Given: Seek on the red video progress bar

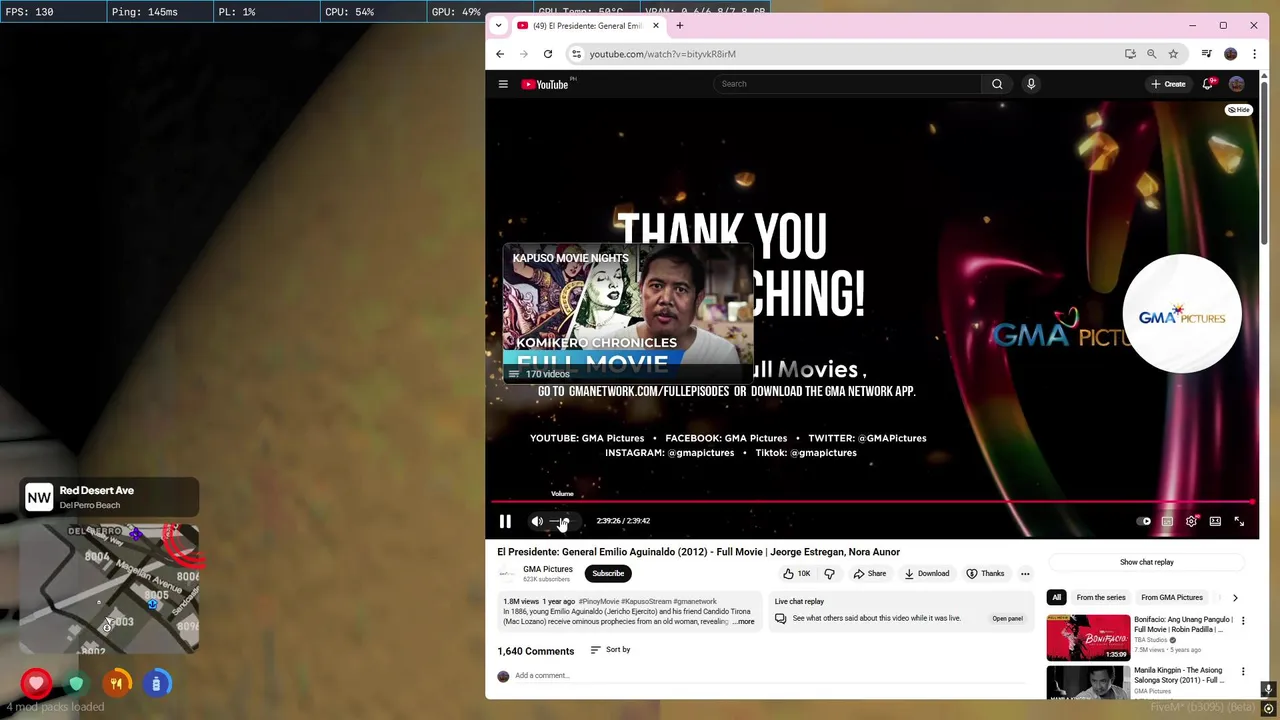Looking at the screenshot, I should pyautogui.click(x=872, y=502).
